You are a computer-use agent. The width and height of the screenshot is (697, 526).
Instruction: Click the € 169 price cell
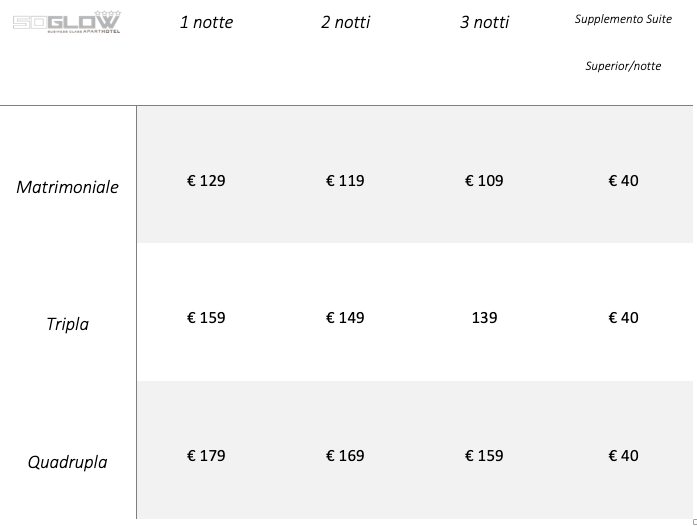point(345,455)
